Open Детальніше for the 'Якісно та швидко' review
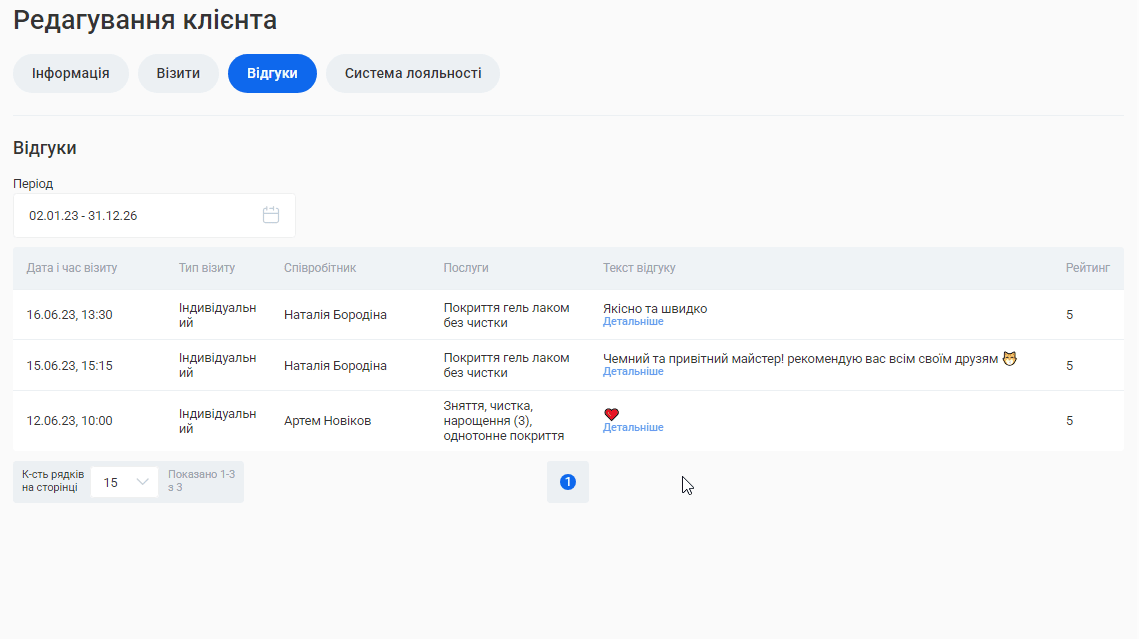Viewport: 1139px width, 639px height. [633, 322]
